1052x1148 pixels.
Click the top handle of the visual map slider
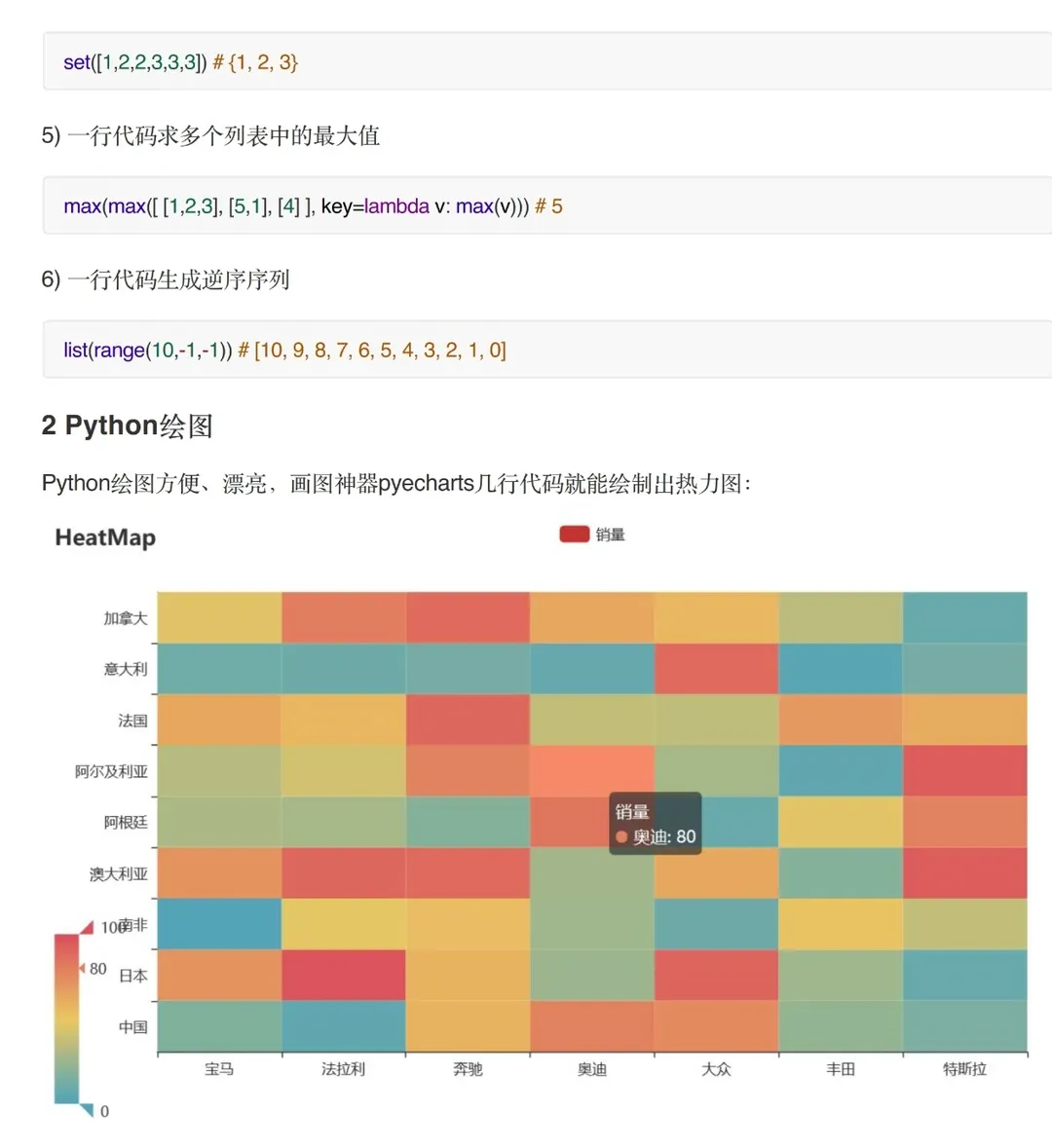[x=87, y=927]
